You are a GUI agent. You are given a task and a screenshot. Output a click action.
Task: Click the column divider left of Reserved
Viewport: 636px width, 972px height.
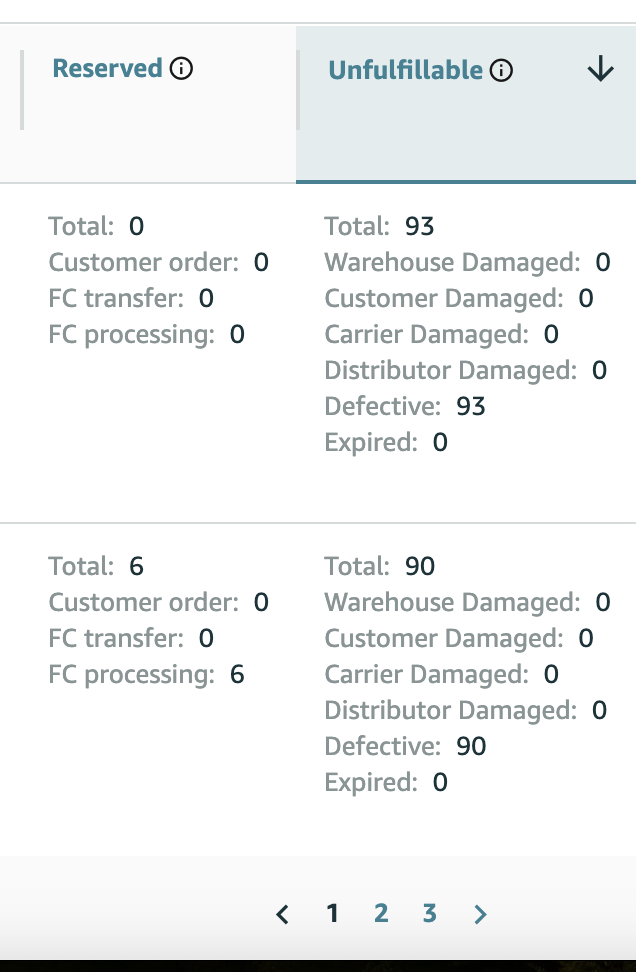point(22,90)
